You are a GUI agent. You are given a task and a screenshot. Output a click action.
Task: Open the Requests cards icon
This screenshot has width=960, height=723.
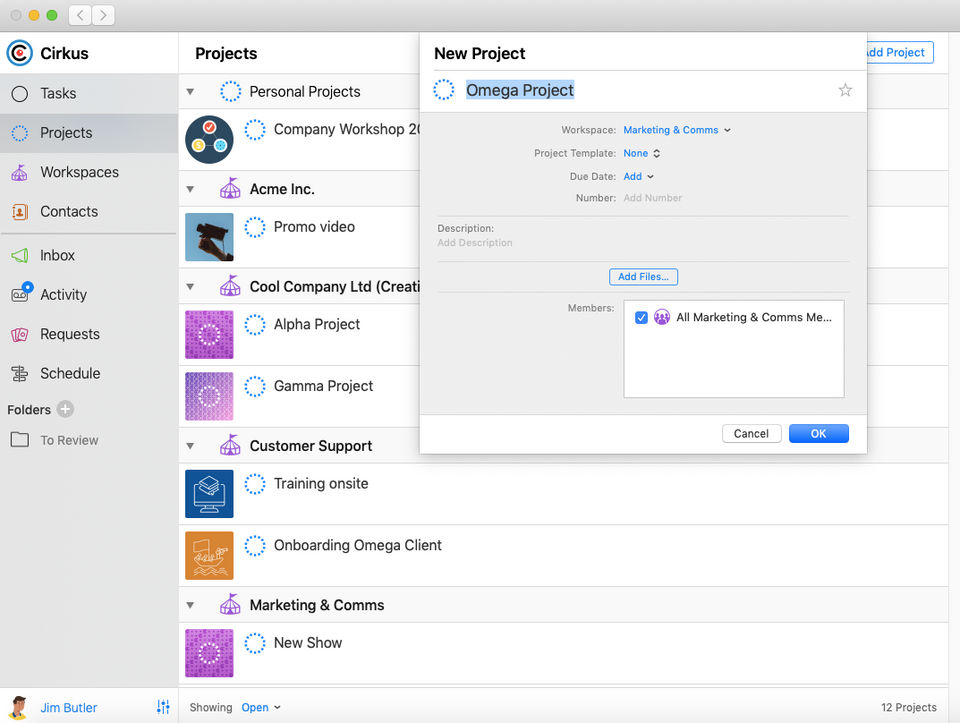[19, 334]
